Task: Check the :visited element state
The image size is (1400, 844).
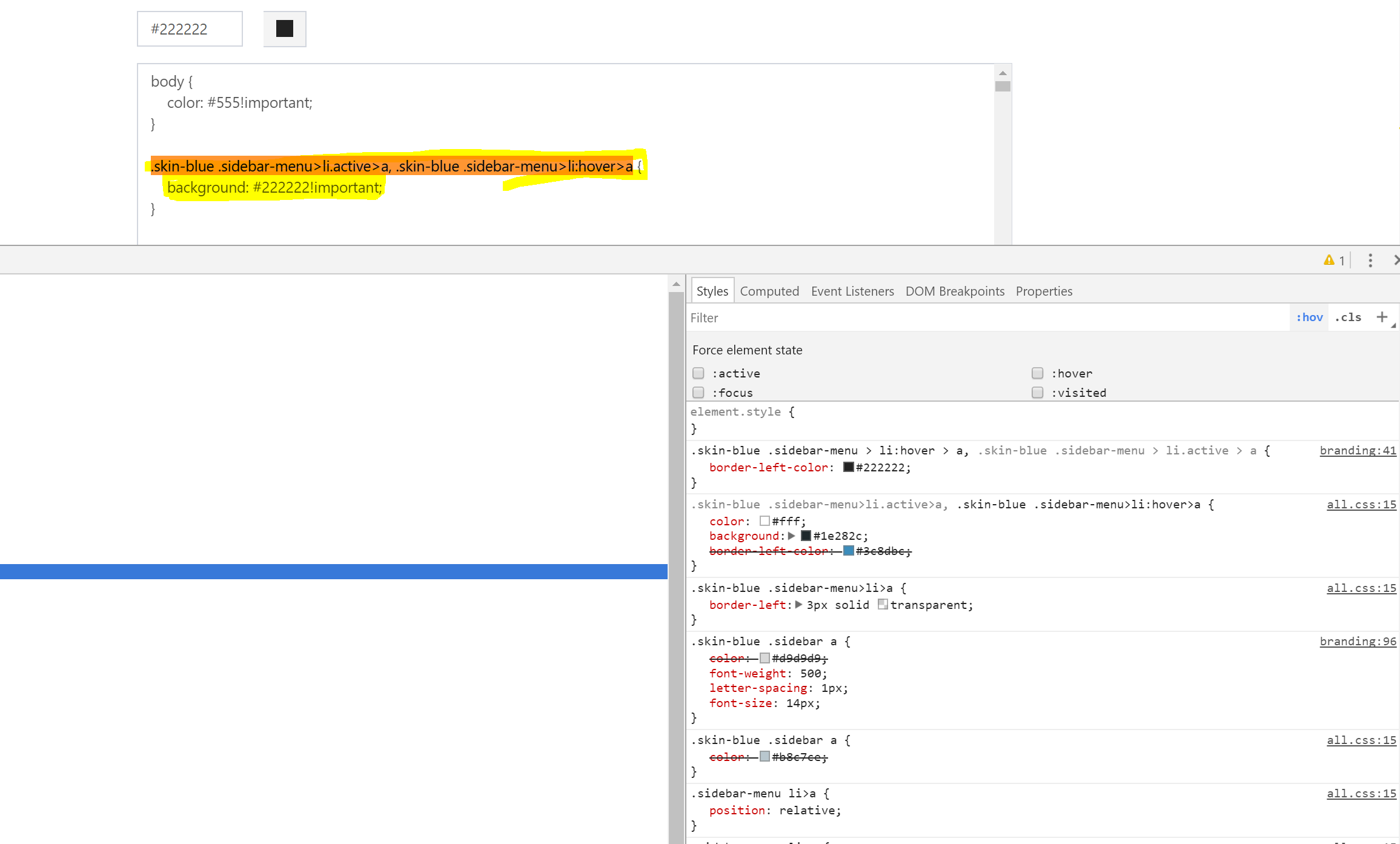Action: click(x=1037, y=393)
